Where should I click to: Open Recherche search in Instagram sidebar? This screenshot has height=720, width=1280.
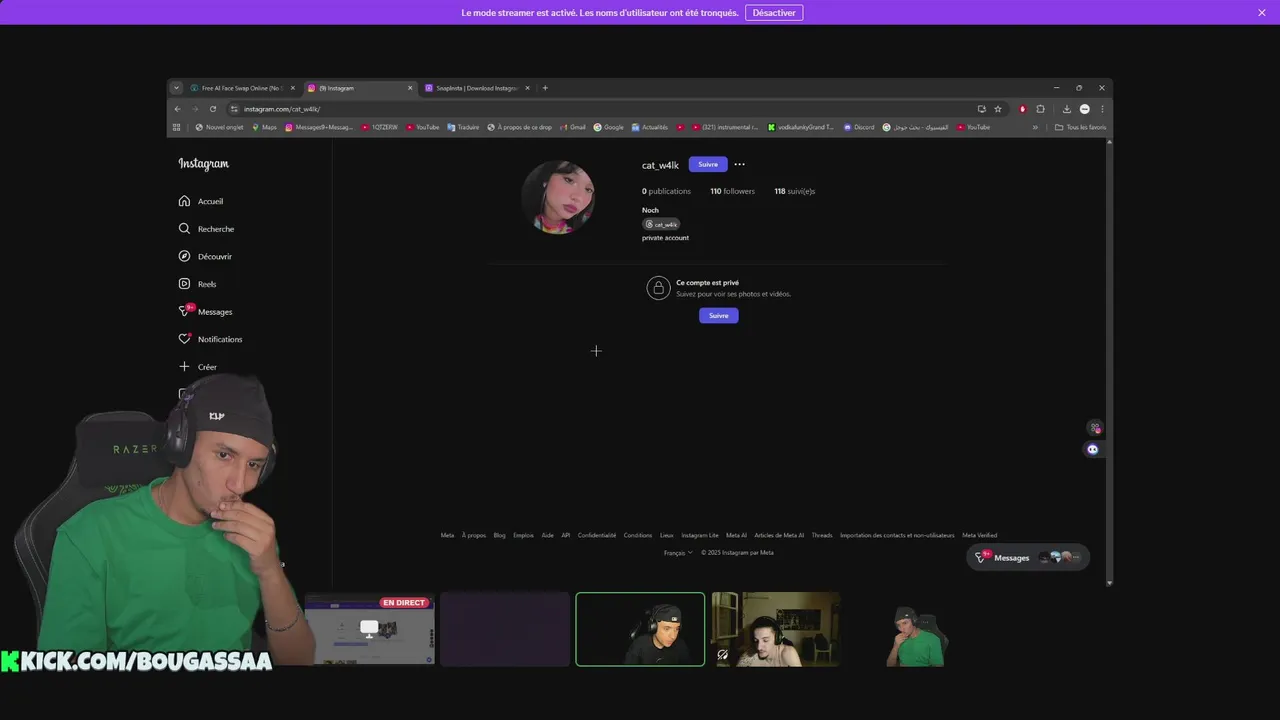(206, 229)
